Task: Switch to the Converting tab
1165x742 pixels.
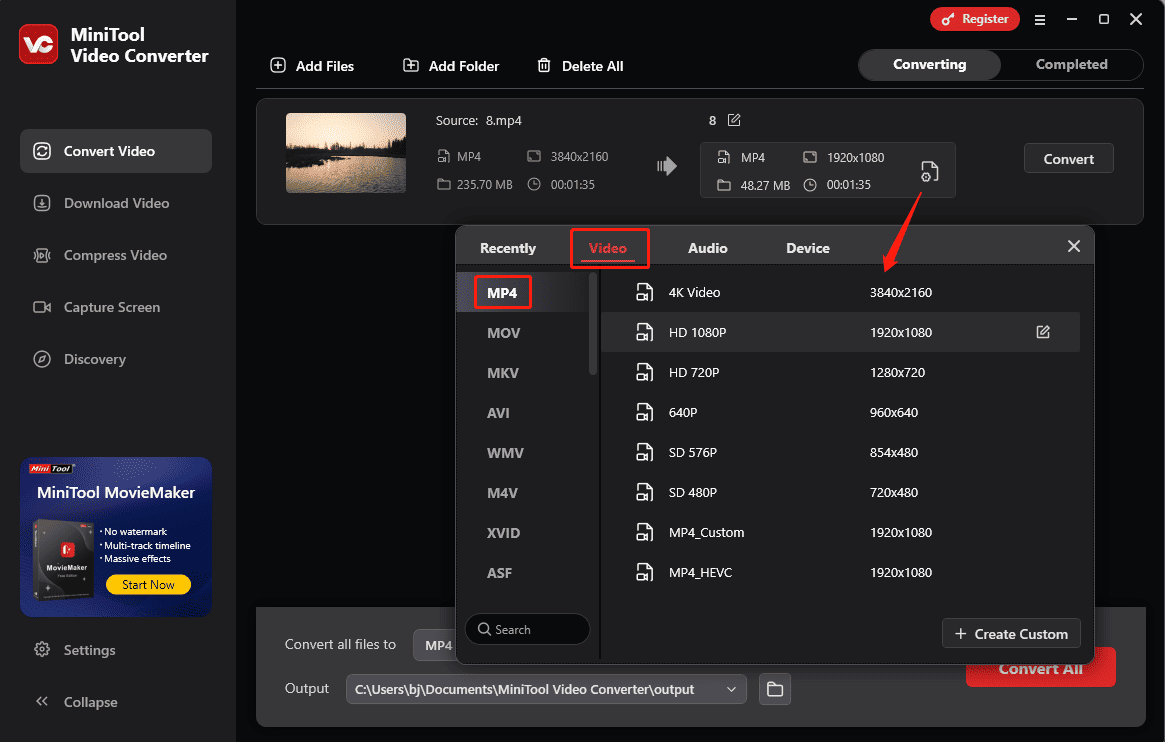Action: click(929, 65)
